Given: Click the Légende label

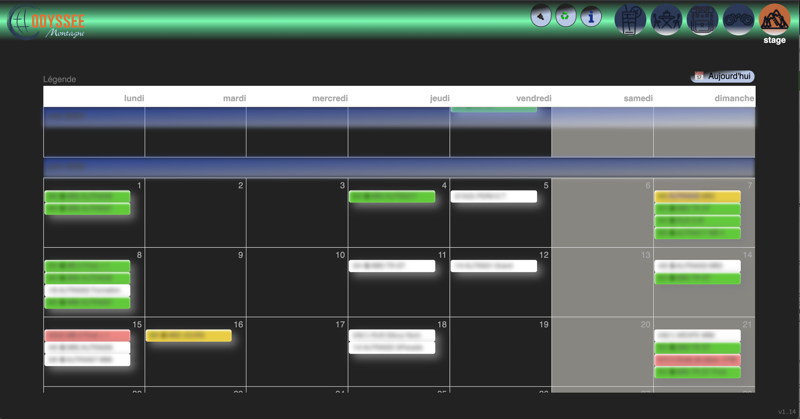Looking at the screenshot, I should pyautogui.click(x=60, y=79).
